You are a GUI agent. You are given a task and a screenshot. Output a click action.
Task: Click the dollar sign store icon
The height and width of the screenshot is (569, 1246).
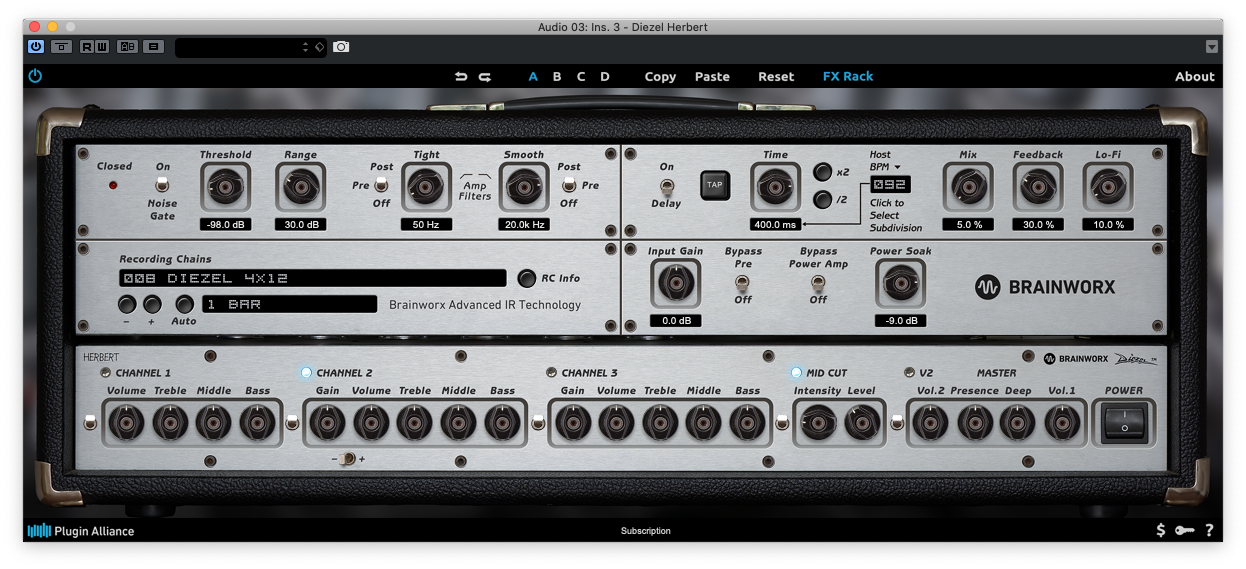point(1161,531)
